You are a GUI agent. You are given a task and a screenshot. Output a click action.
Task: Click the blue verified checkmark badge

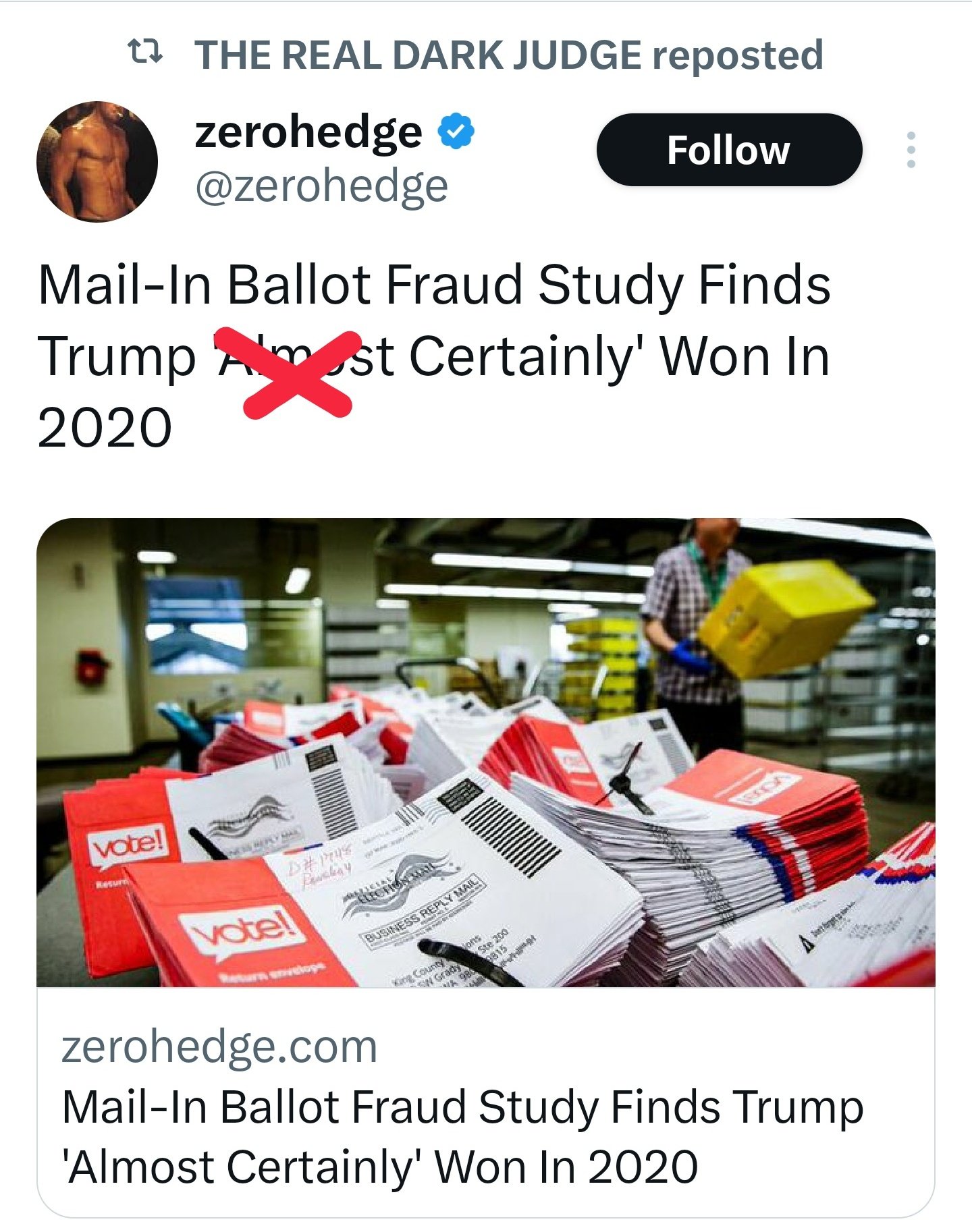(x=456, y=132)
